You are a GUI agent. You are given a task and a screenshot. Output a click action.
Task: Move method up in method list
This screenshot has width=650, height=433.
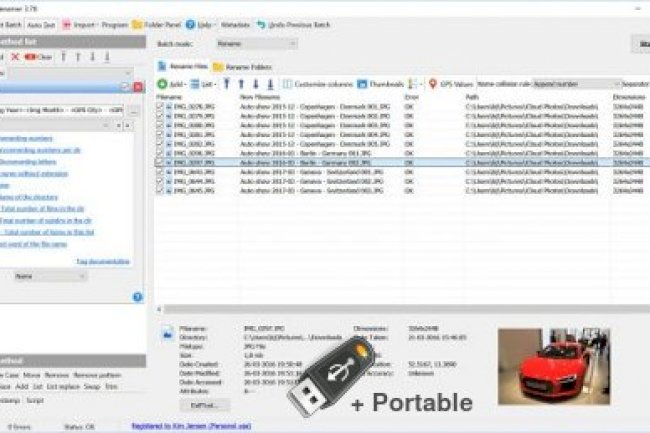pos(78,57)
